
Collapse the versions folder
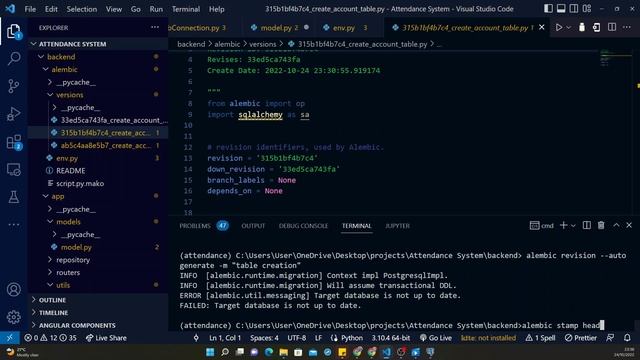click(x=98, y=95)
